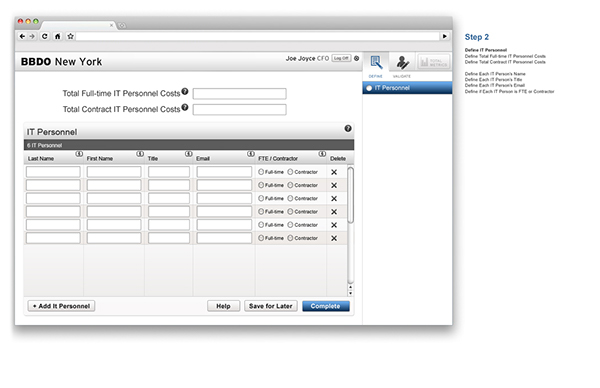Image resolution: width=600 pixels, height=388 pixels.
Task: Click the icon beside Email column header
Action: pos(251,154)
